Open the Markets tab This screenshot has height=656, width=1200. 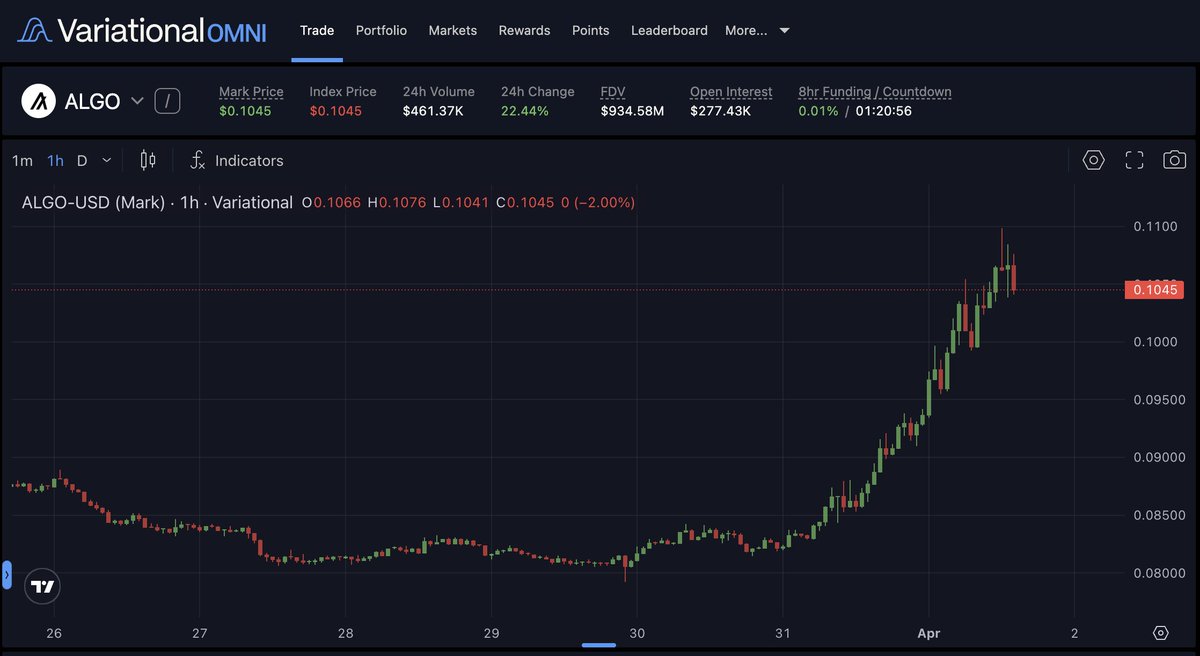pyautogui.click(x=452, y=31)
